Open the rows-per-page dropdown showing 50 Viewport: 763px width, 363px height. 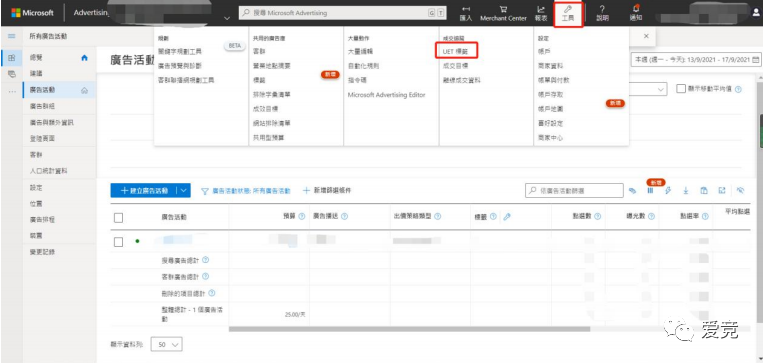tap(166, 344)
